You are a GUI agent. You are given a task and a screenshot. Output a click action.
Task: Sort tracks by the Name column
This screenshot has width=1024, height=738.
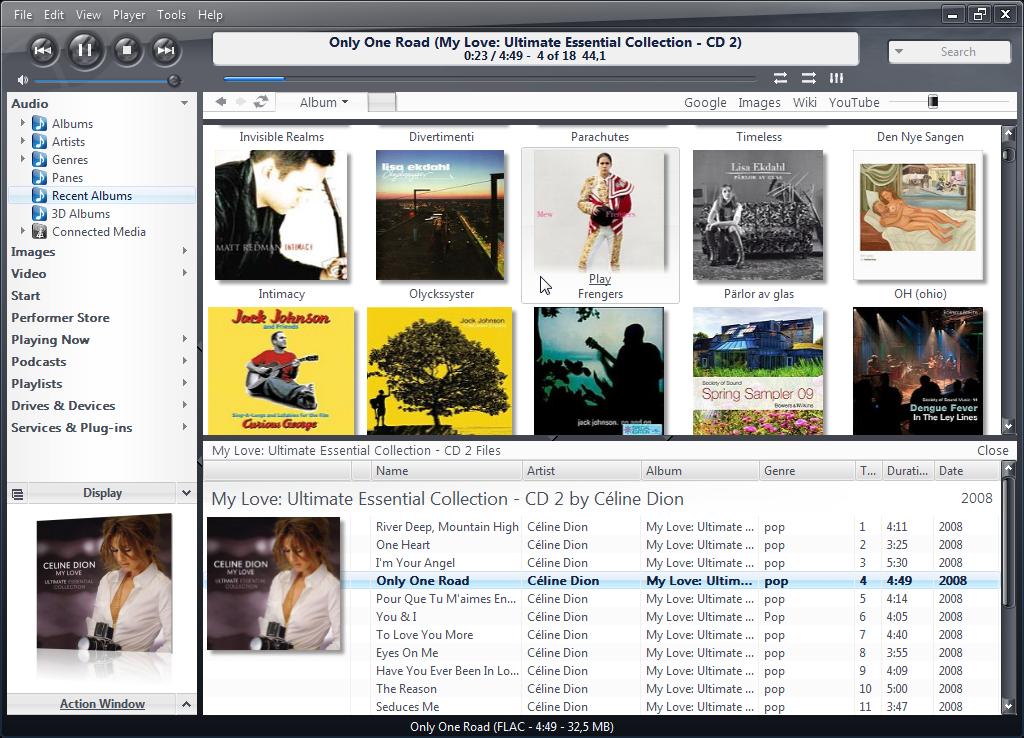tap(447, 471)
